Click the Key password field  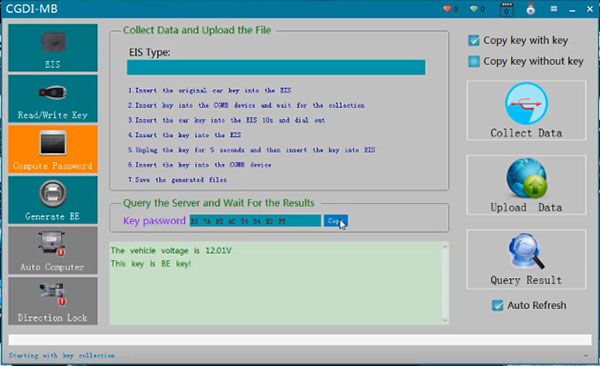tap(255, 221)
